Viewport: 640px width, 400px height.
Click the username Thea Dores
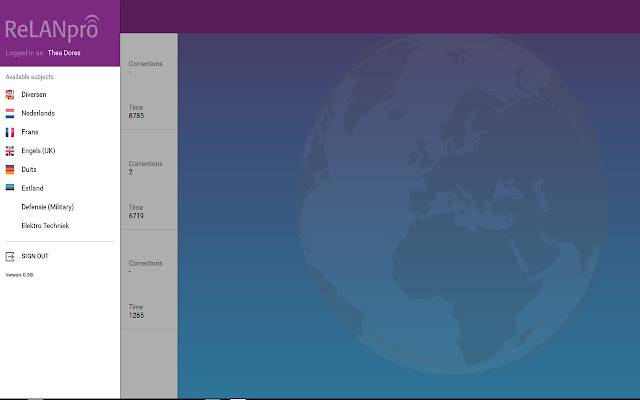tap(64, 53)
